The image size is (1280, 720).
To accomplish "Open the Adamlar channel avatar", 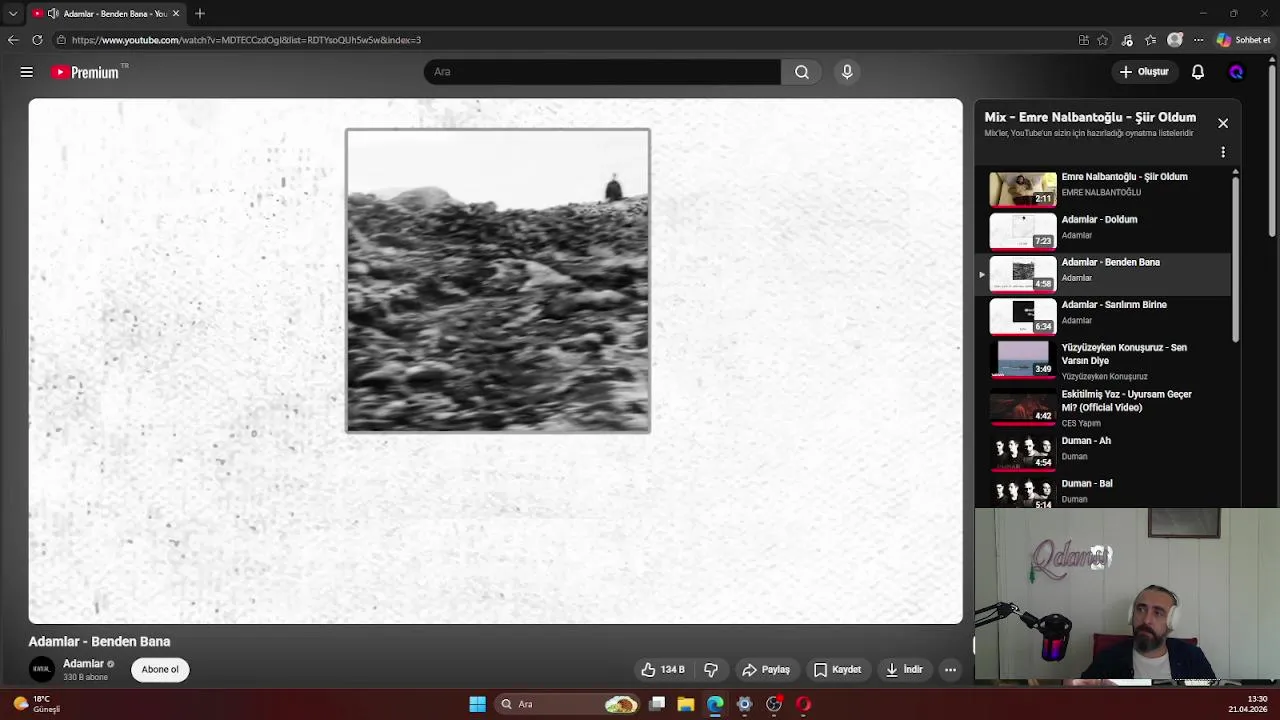I will (x=41, y=669).
